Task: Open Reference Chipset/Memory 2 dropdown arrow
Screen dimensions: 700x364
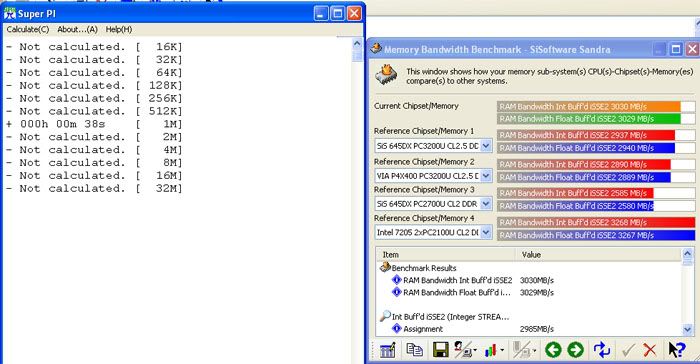Action: (x=486, y=176)
